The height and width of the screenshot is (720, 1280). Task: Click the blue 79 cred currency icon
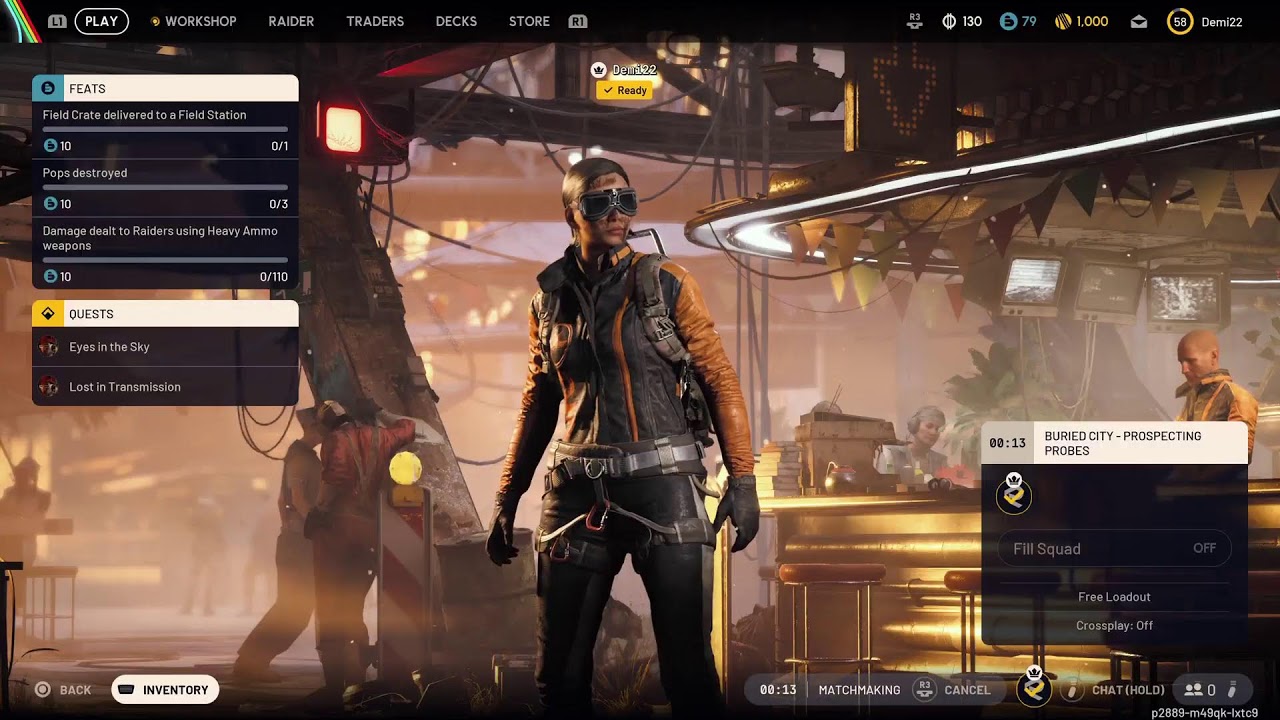[1008, 21]
